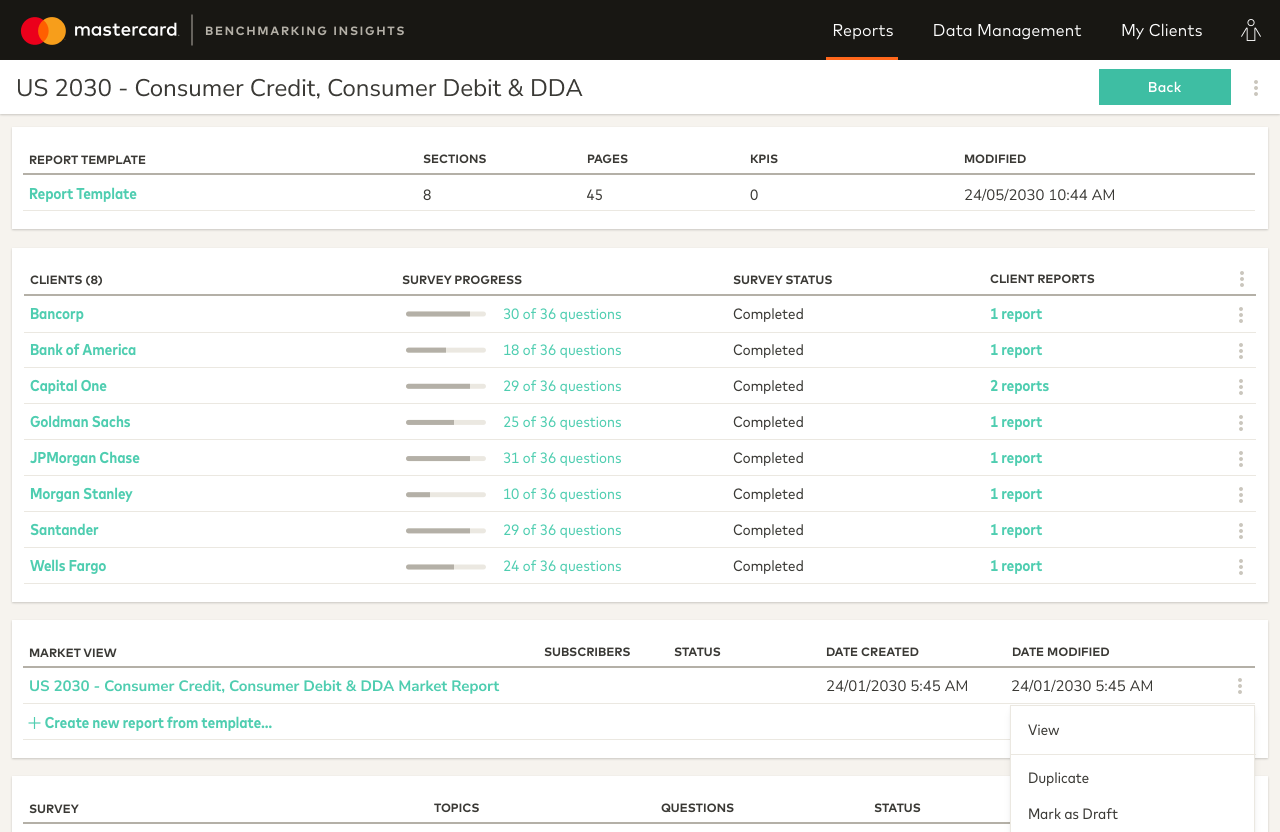The height and width of the screenshot is (832, 1280).
Task: Open the My Clients tab
Action: 1162,30
